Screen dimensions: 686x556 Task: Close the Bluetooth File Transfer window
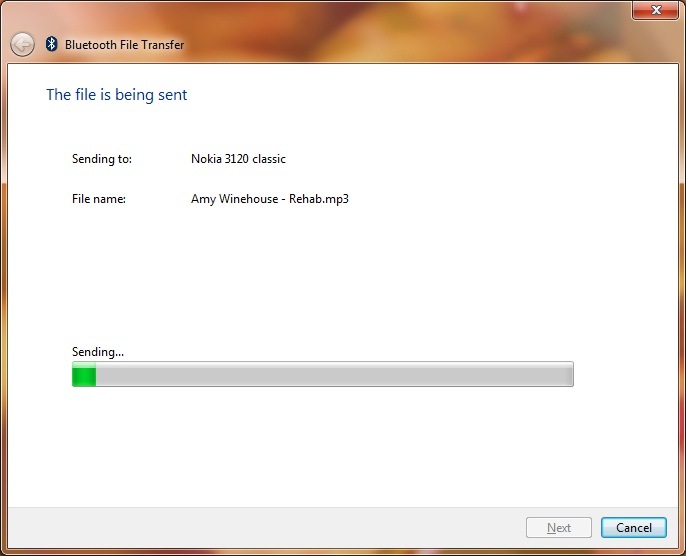655,10
